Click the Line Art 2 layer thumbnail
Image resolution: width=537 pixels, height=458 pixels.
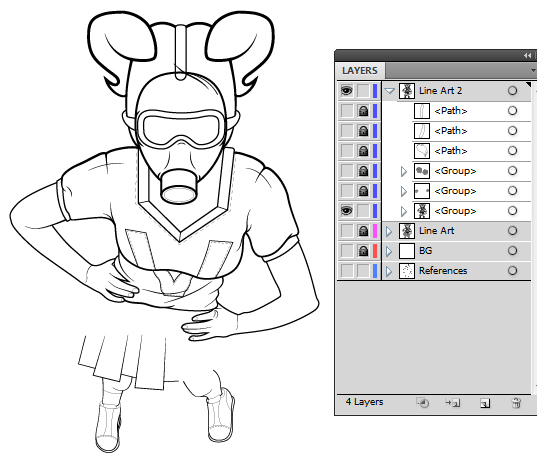(x=407, y=91)
